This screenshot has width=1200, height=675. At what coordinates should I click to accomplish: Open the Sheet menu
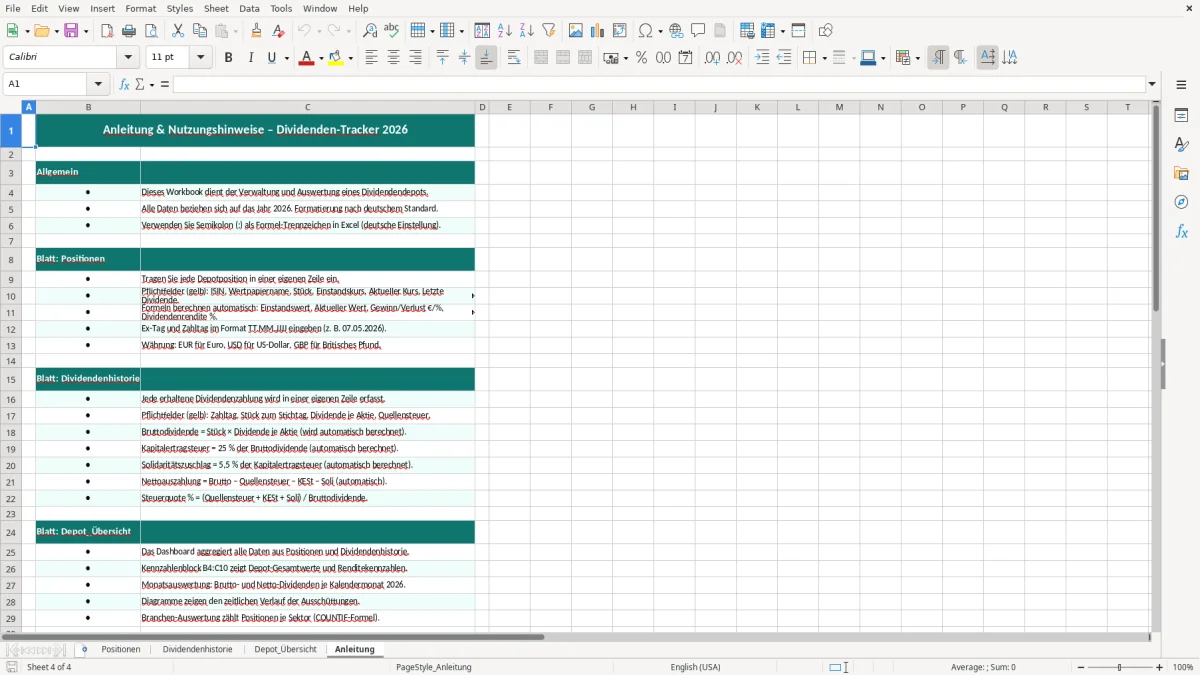(216, 8)
